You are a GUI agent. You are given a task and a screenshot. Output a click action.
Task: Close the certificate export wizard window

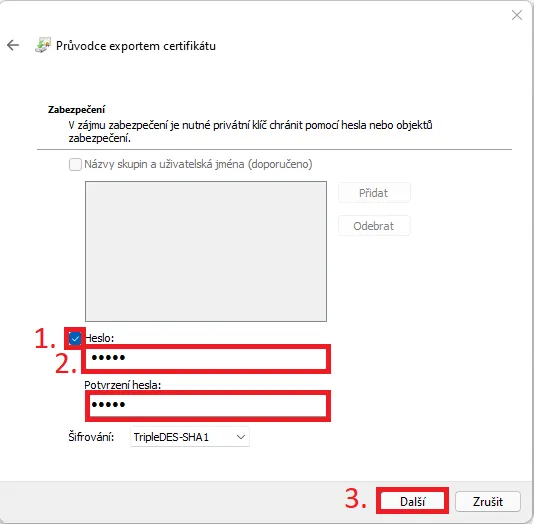pos(517,15)
